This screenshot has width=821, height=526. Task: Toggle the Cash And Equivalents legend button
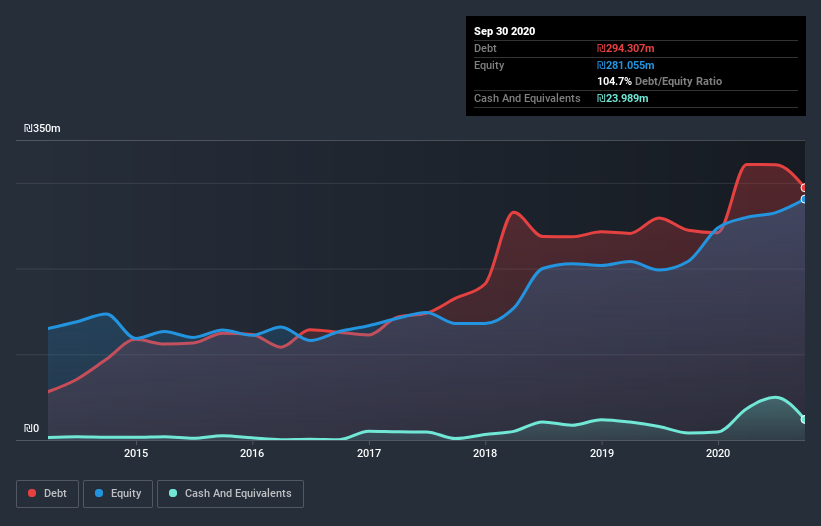230,494
